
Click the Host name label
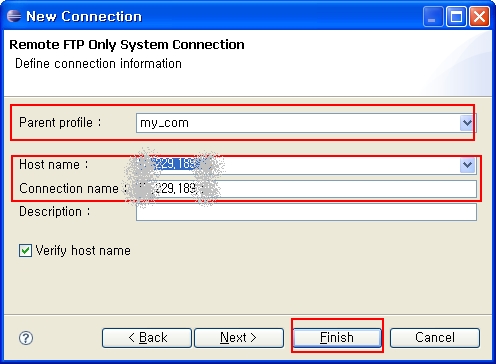(53, 164)
